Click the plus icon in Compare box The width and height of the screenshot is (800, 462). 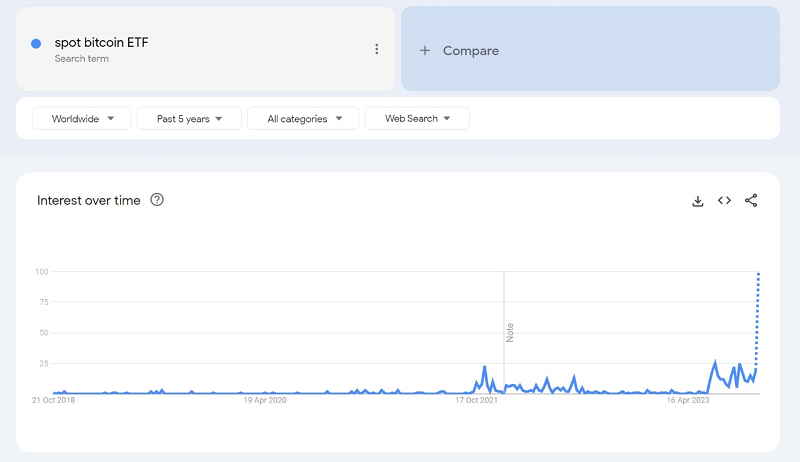coord(425,51)
